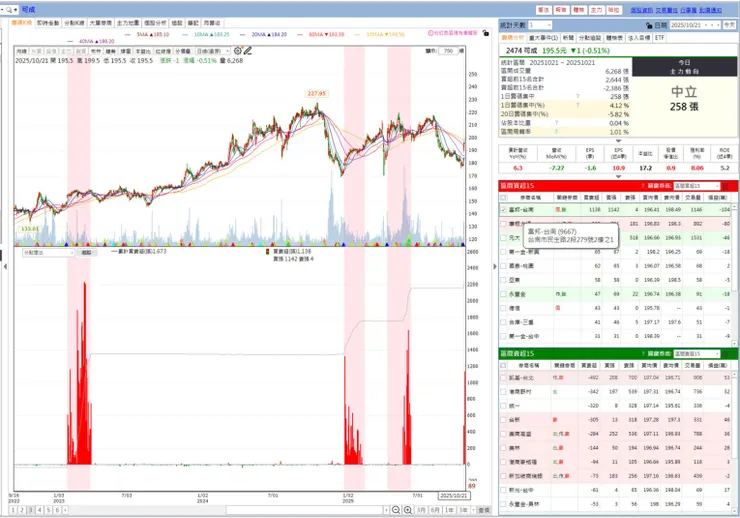Screen dimensions: 740x518
Task: Click help icon next to 1日籌碼集中
Action: pyautogui.click(x=578, y=96)
